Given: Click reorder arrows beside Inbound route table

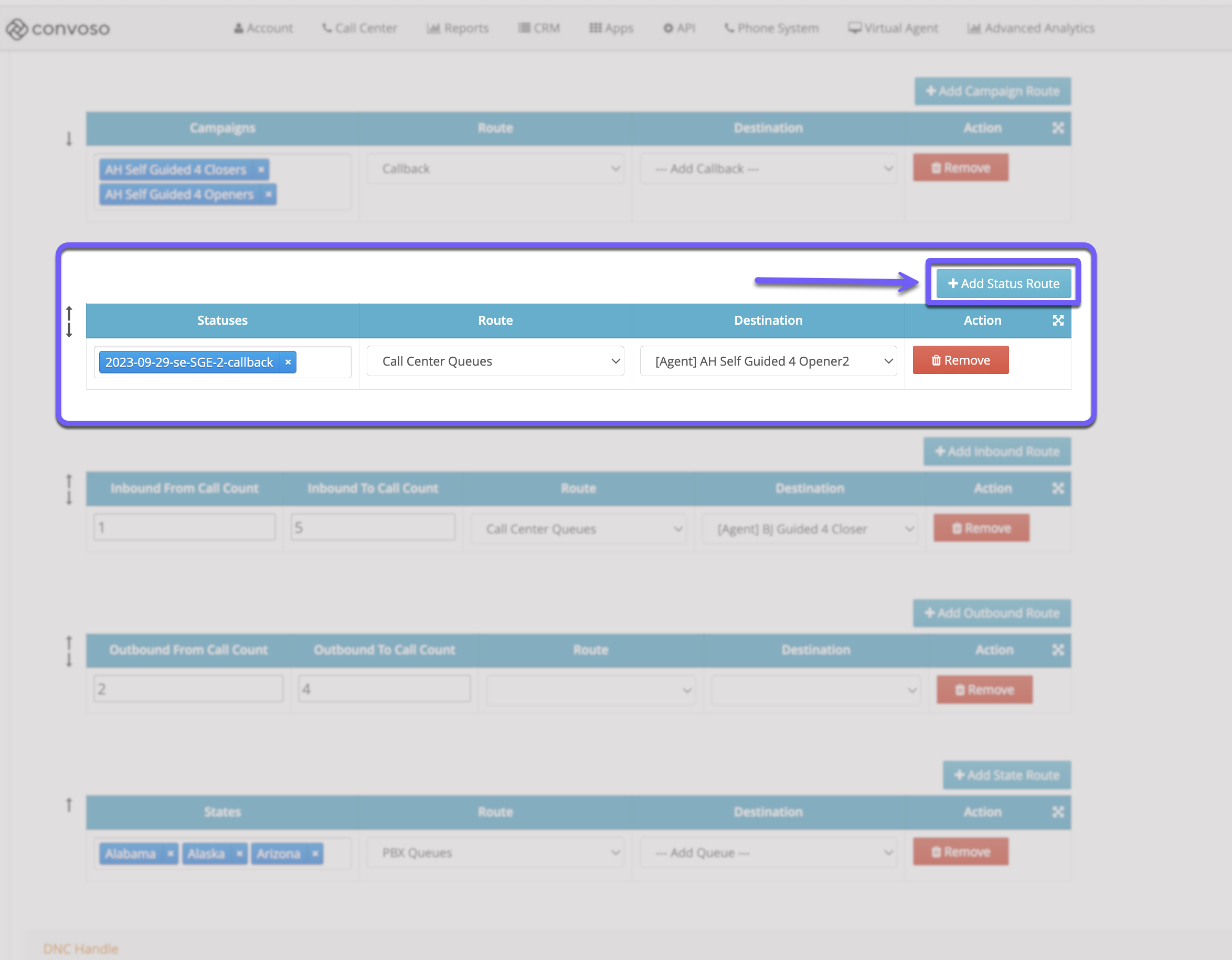Looking at the screenshot, I should pos(69,489).
